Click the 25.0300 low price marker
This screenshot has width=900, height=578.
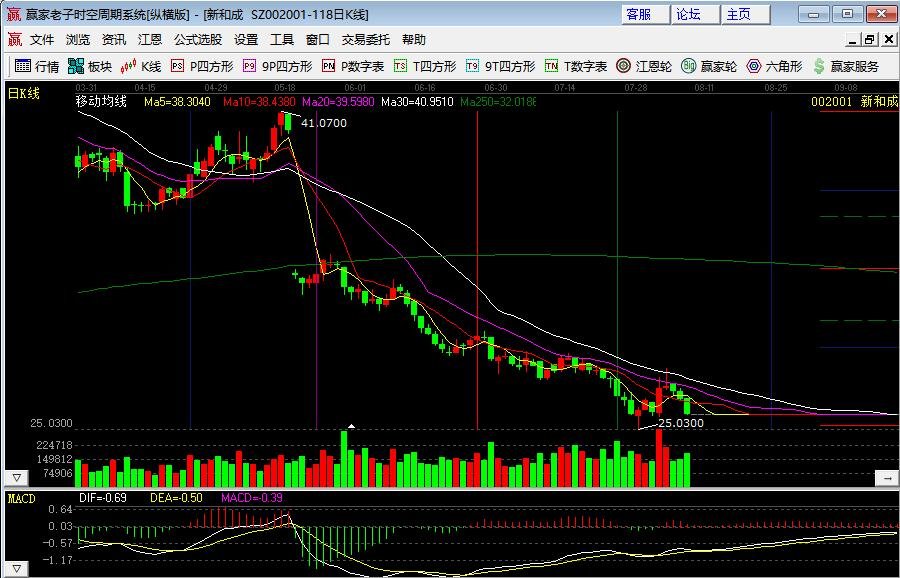point(681,423)
